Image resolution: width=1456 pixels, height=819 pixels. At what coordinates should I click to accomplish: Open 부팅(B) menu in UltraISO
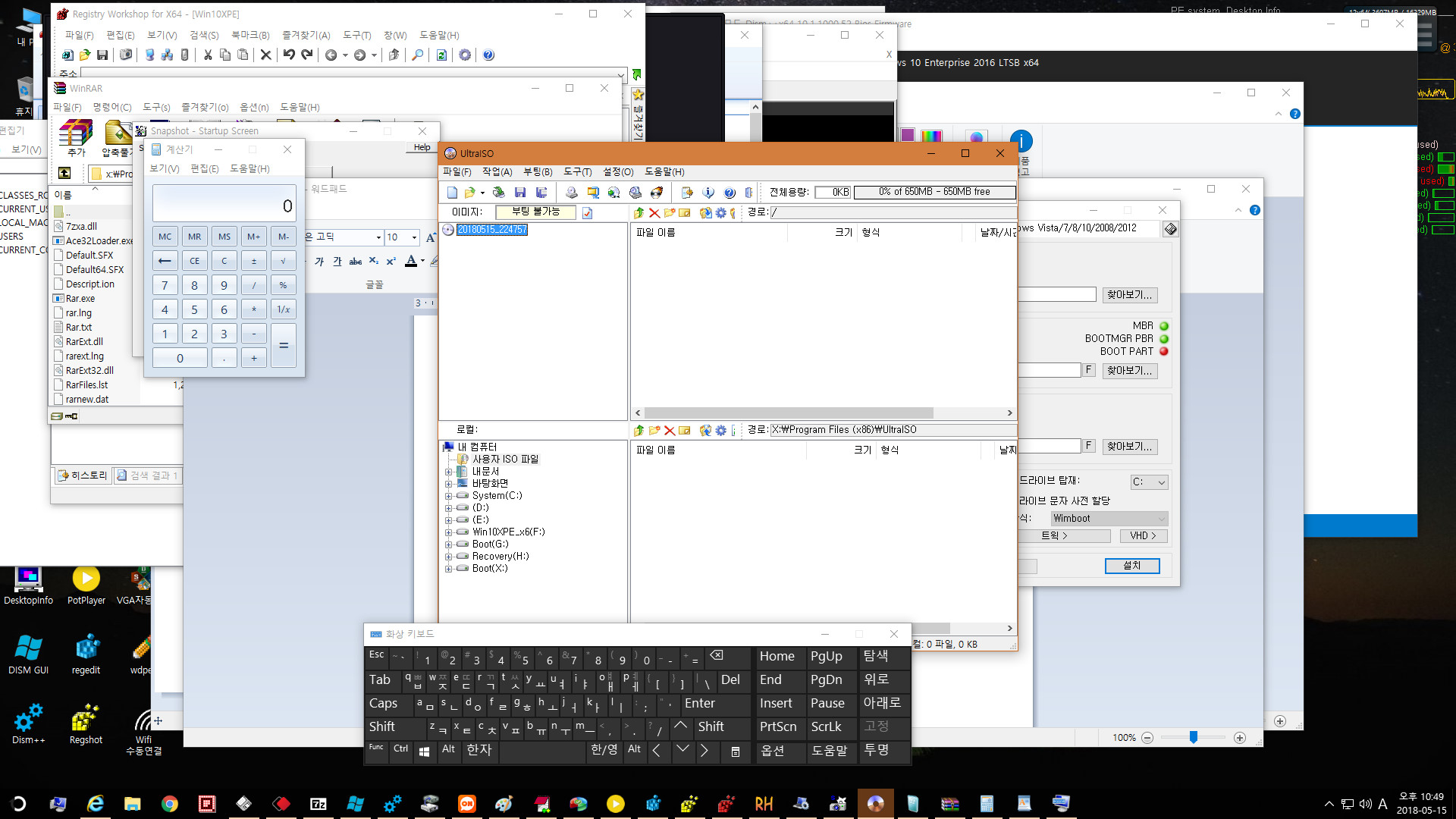(x=538, y=172)
